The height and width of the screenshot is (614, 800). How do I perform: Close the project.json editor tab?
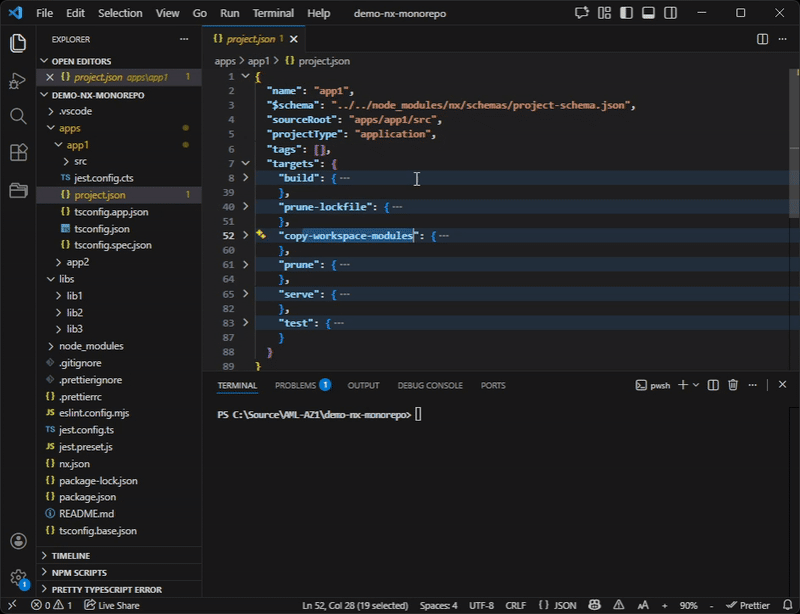(294, 39)
